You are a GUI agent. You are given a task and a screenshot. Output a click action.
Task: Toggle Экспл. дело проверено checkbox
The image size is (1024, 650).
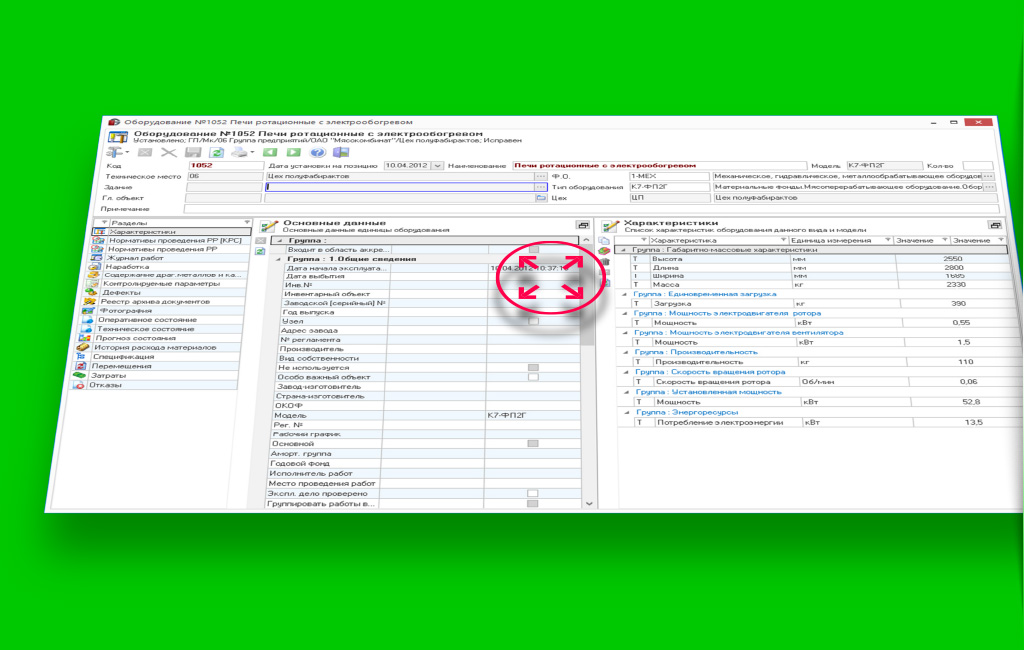(533, 493)
